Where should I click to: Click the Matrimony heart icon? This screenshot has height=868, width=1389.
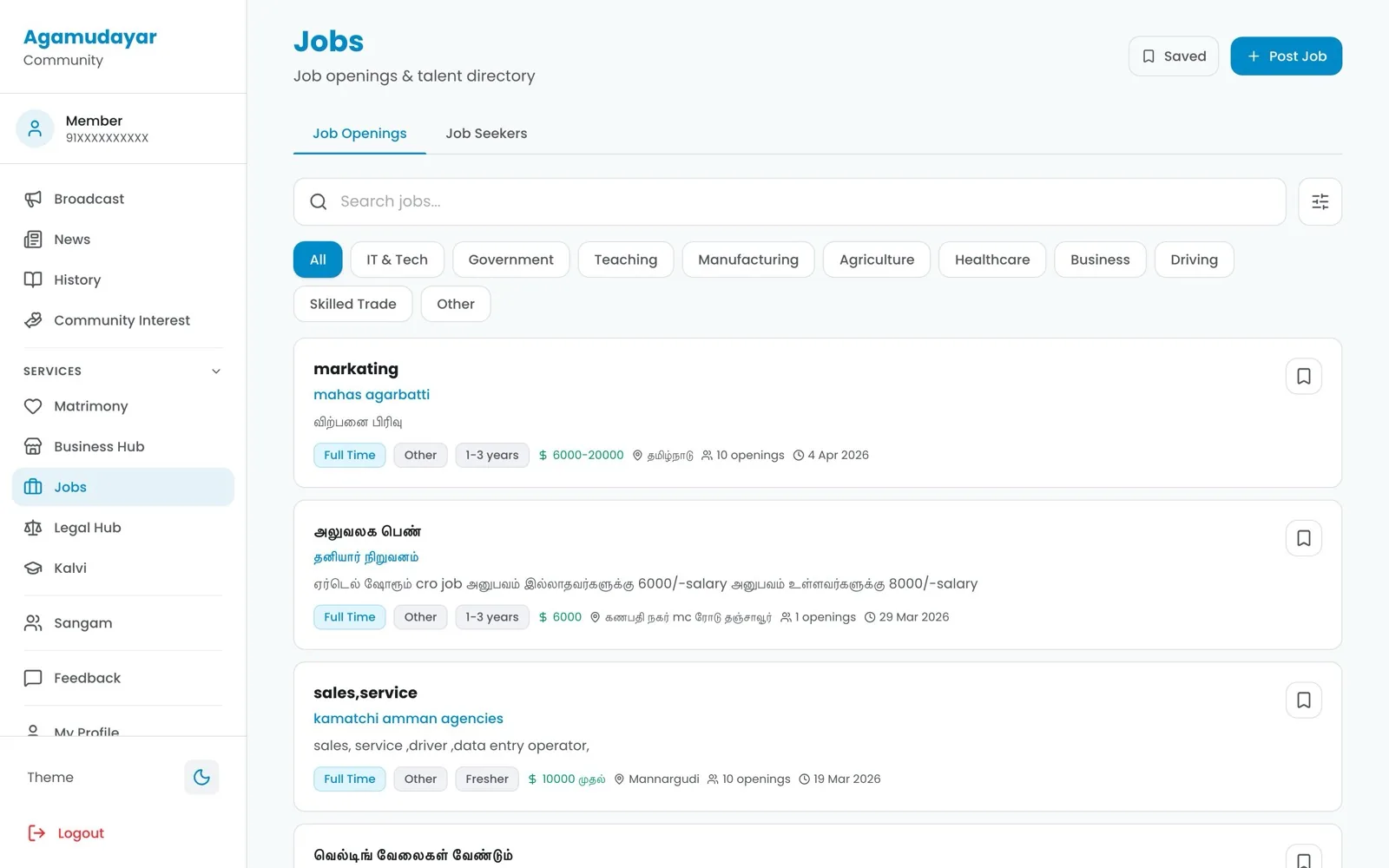click(33, 406)
